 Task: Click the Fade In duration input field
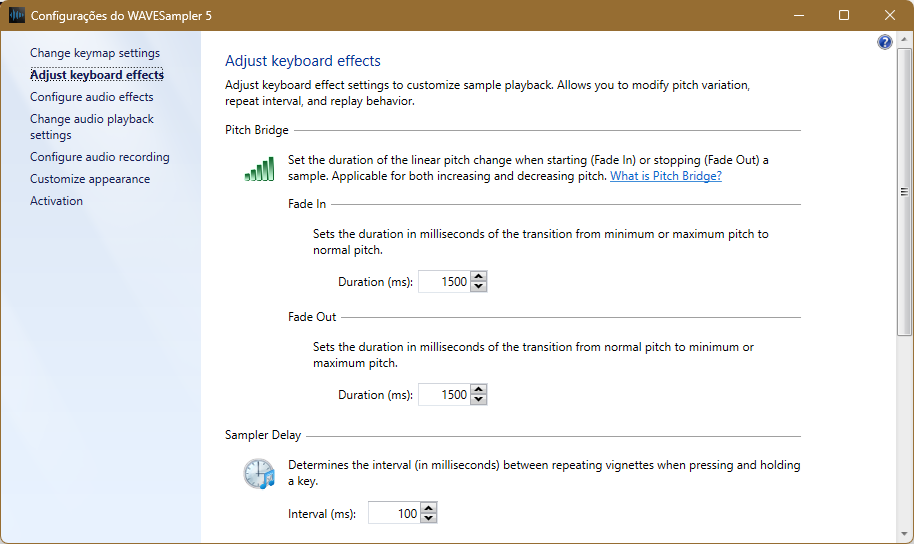[x=443, y=282]
